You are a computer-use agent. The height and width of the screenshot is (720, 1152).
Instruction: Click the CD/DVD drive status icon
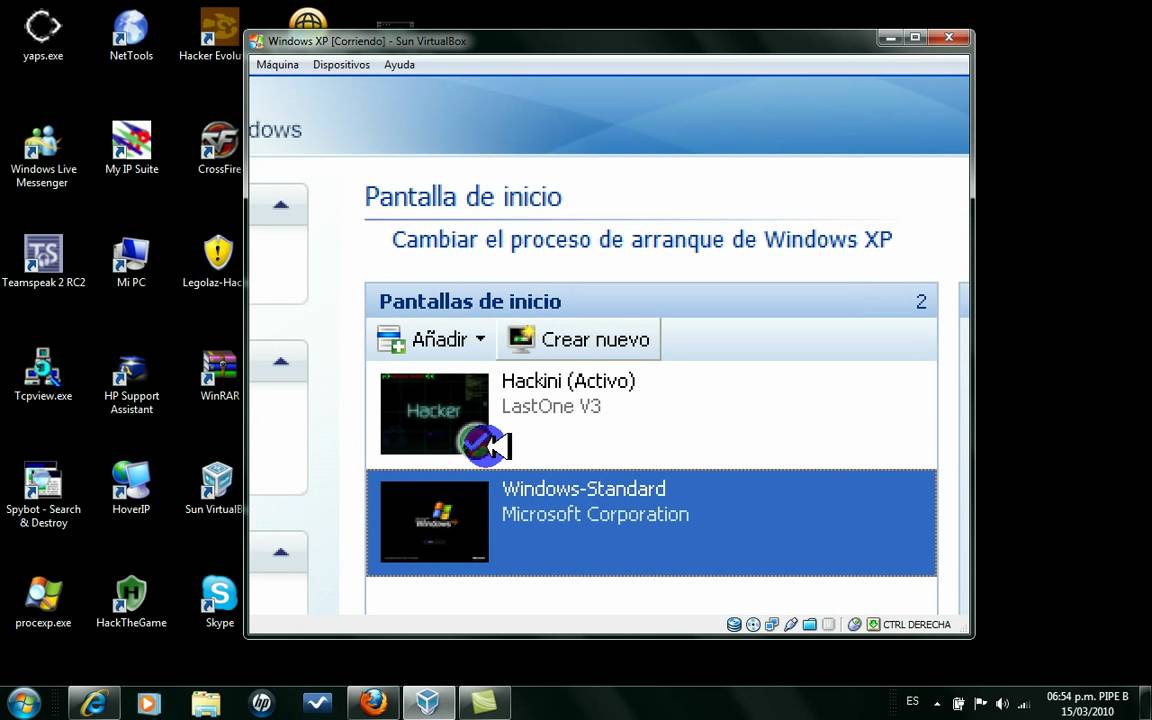click(x=753, y=624)
